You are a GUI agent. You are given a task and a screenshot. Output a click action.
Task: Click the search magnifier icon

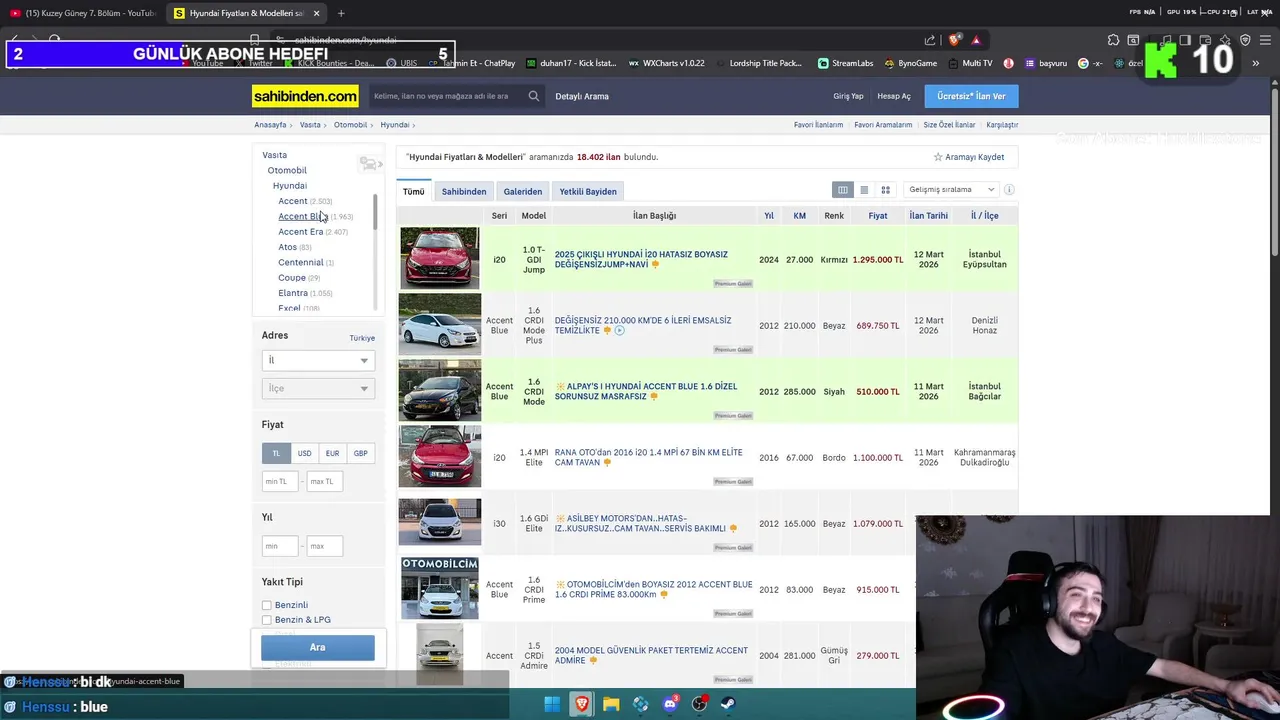click(x=534, y=96)
